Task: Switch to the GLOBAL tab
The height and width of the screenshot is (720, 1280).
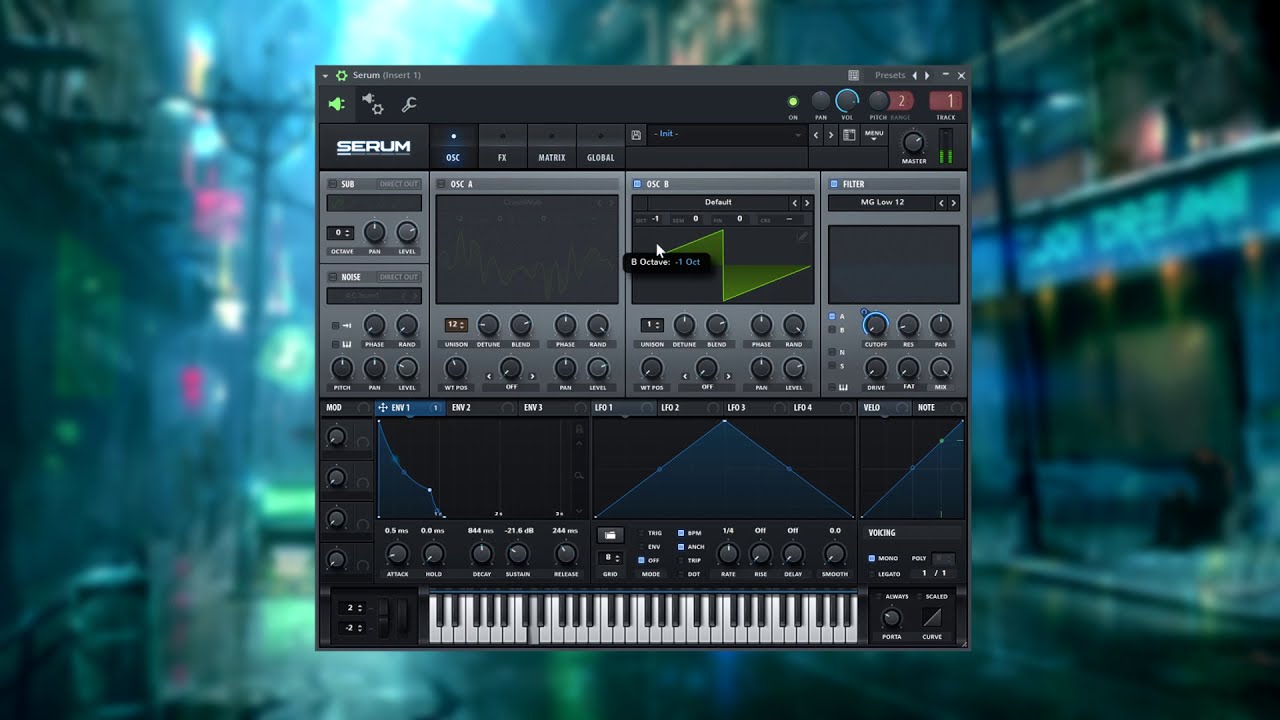Action: (601, 146)
